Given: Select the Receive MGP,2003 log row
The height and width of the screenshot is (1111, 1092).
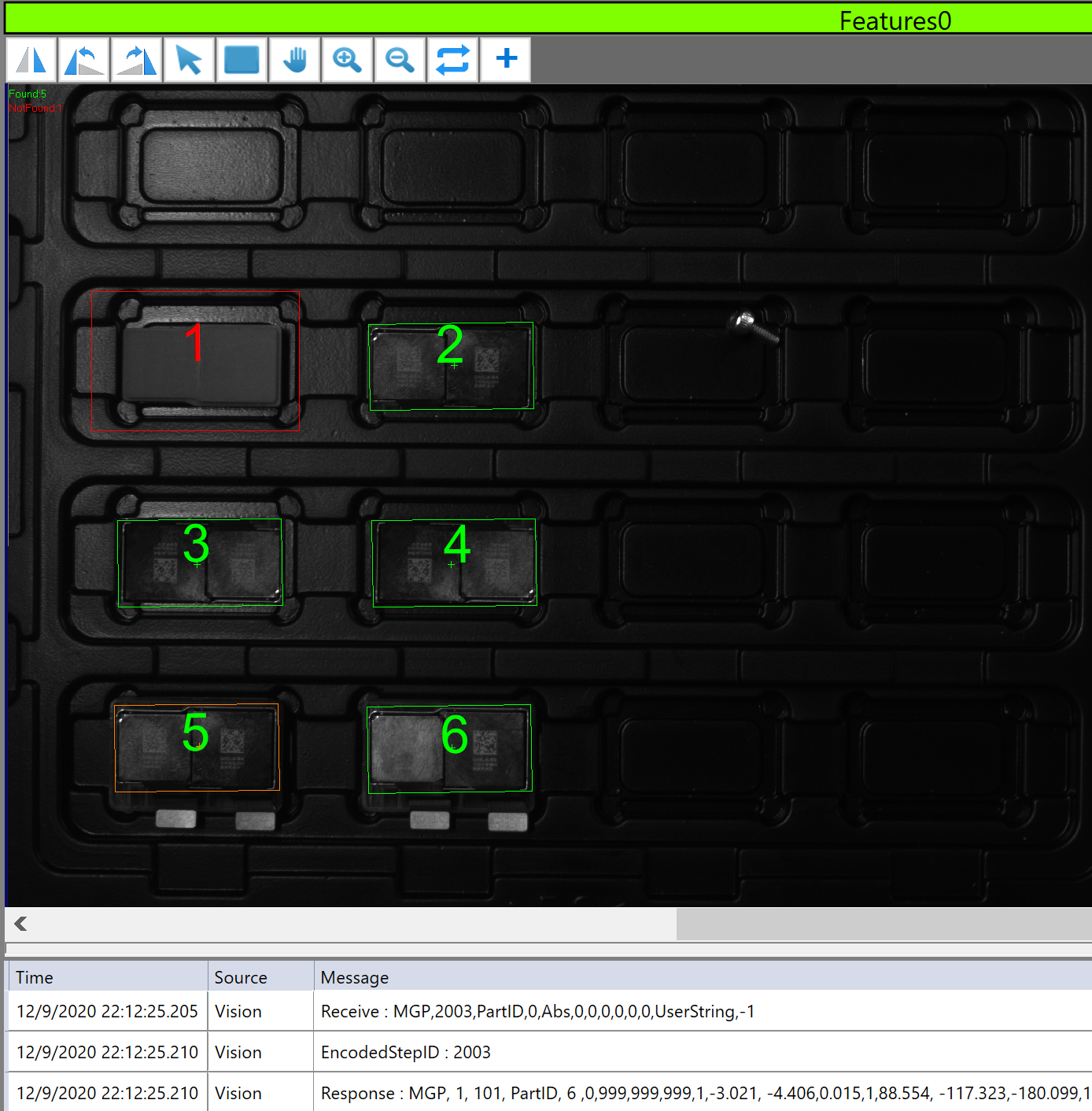Looking at the screenshot, I should (x=537, y=1011).
